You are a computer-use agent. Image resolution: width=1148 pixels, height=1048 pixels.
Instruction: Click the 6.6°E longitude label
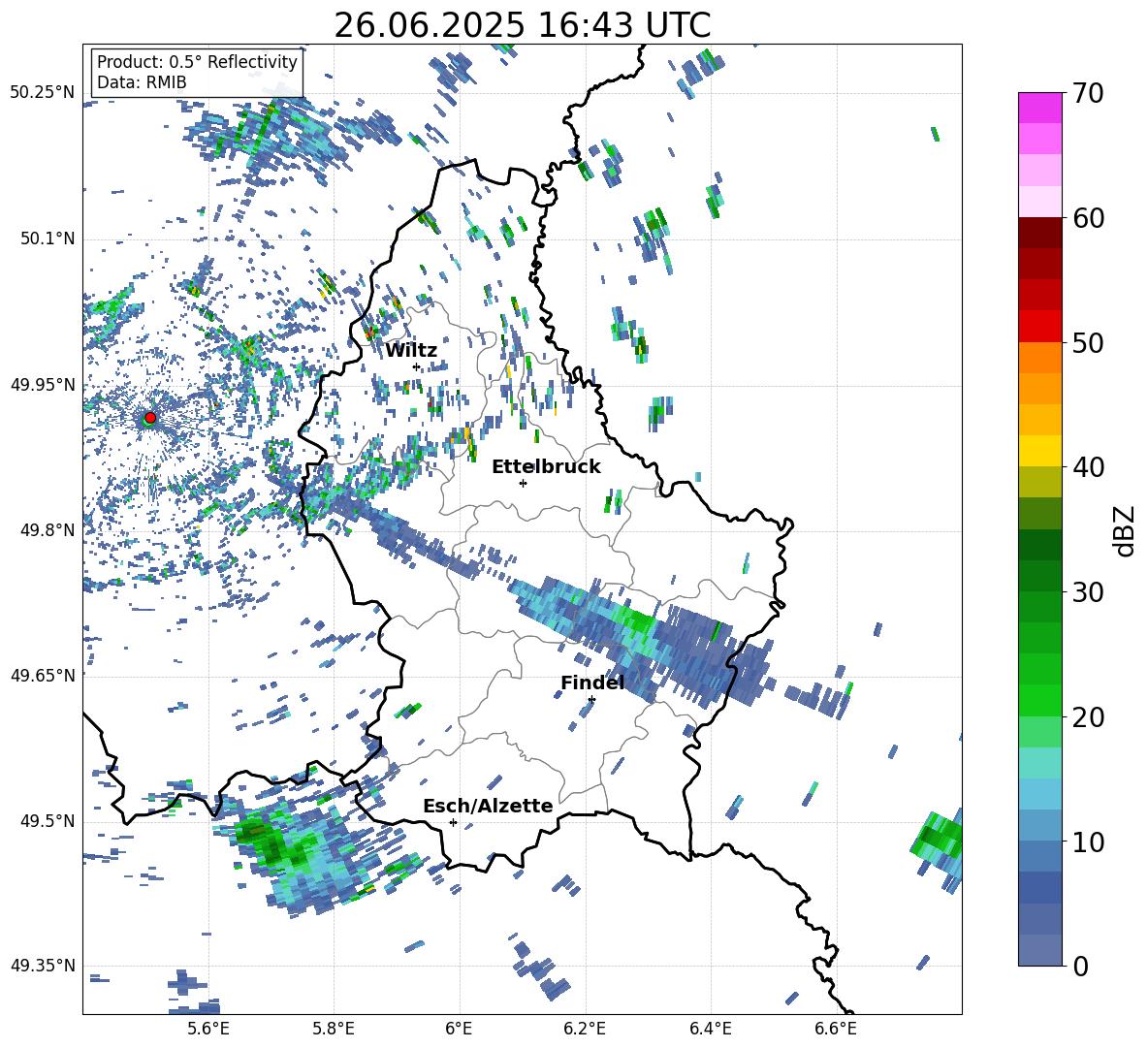click(836, 1029)
